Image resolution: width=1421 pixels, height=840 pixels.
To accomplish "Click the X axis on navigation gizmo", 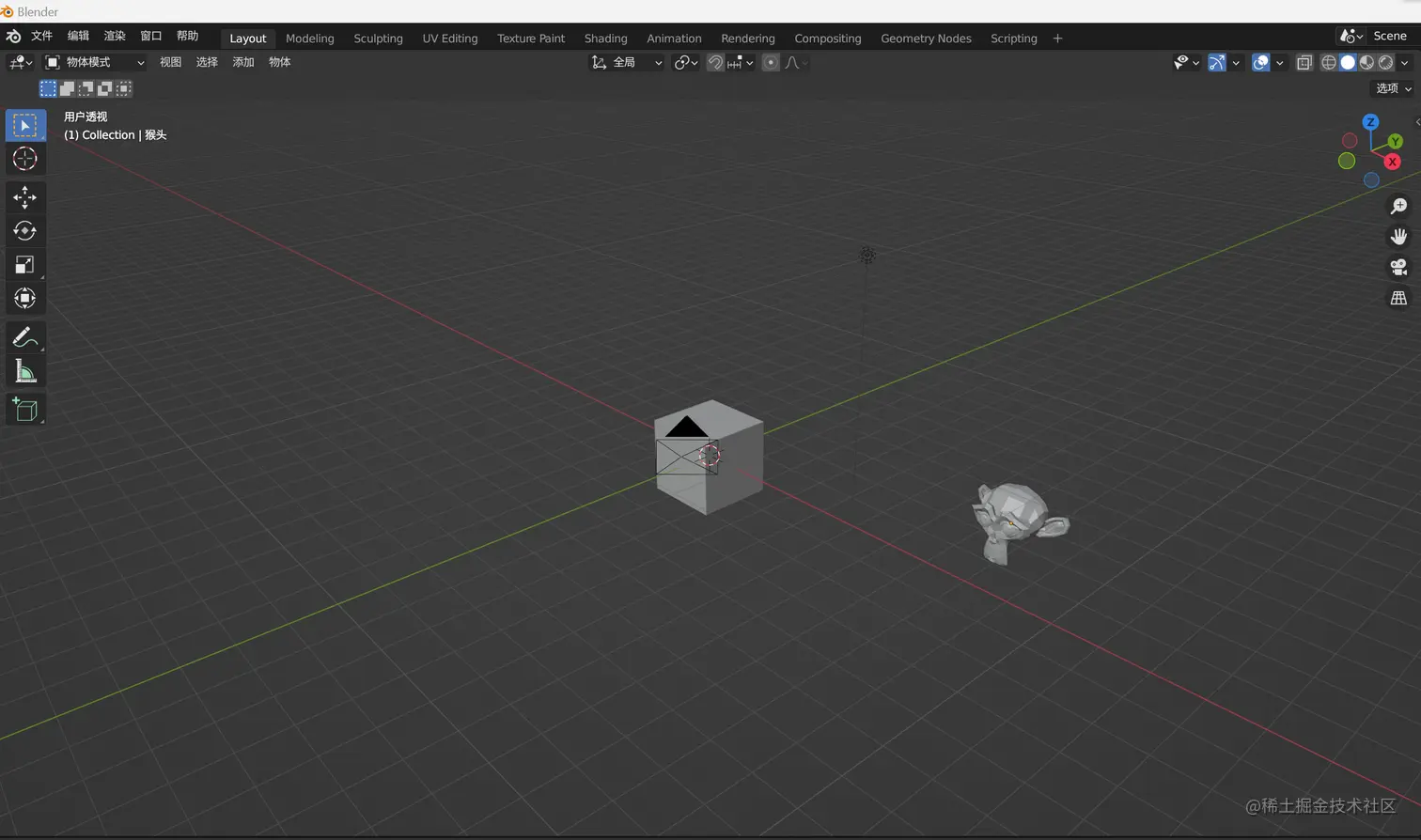I will pyautogui.click(x=1392, y=162).
